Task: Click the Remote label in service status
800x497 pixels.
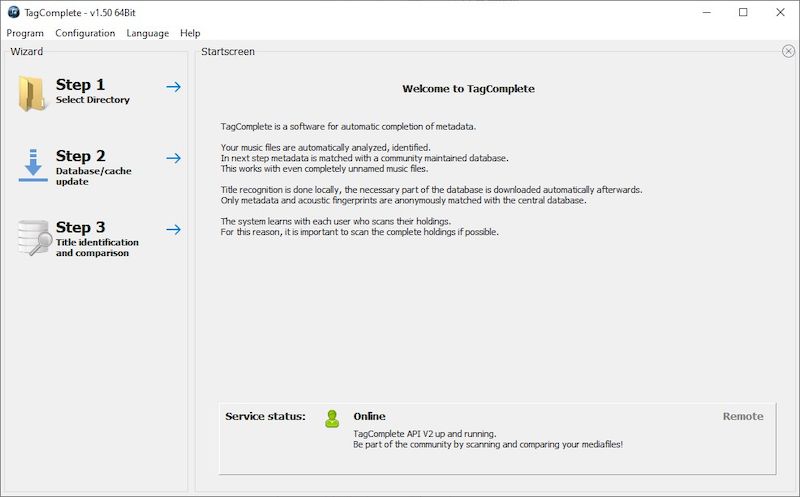Action: [742, 416]
